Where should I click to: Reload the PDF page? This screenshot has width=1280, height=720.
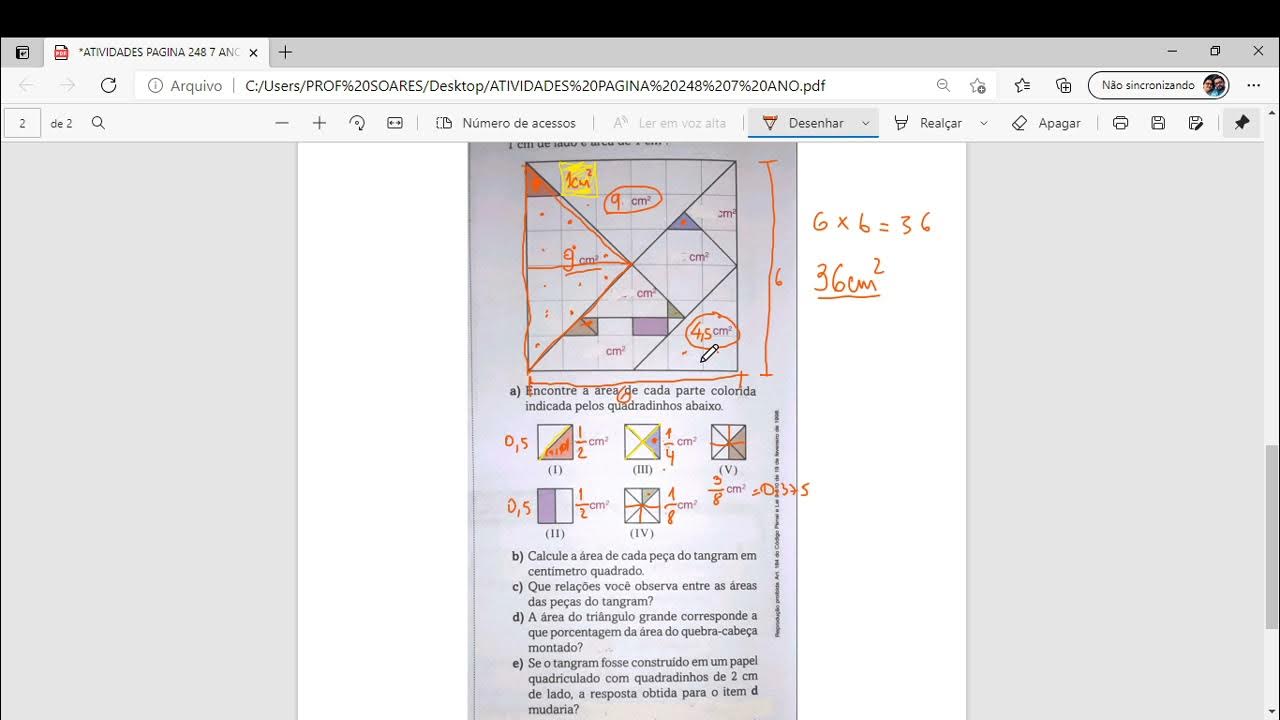click(109, 86)
